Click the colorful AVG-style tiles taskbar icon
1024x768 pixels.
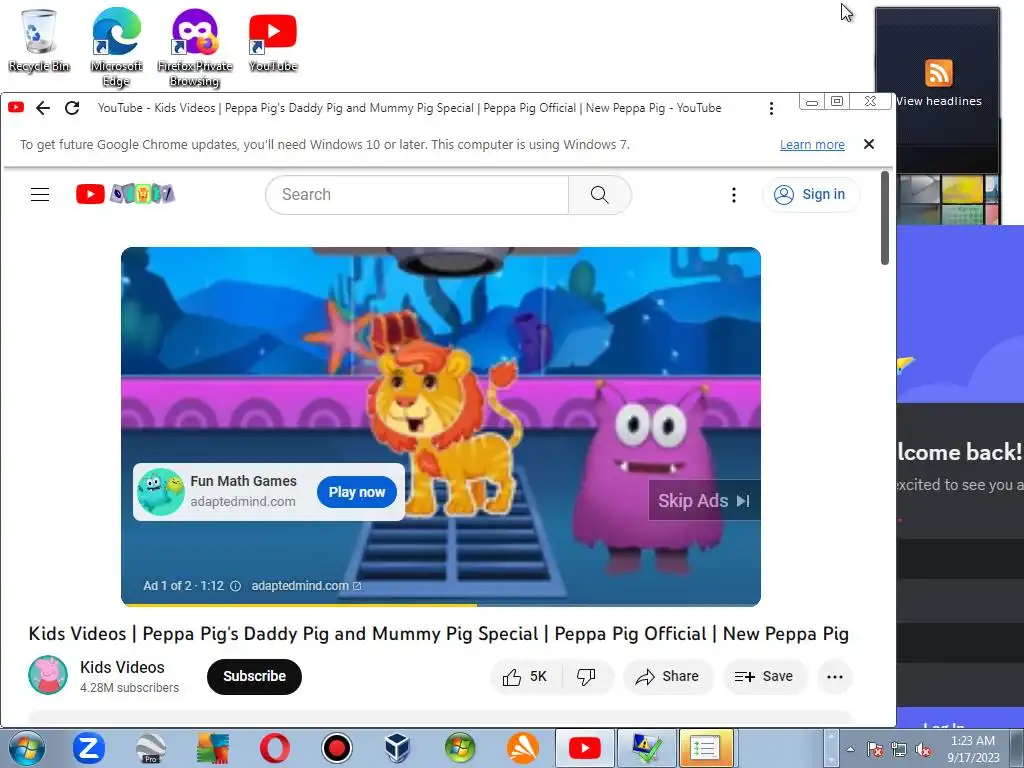[213, 748]
